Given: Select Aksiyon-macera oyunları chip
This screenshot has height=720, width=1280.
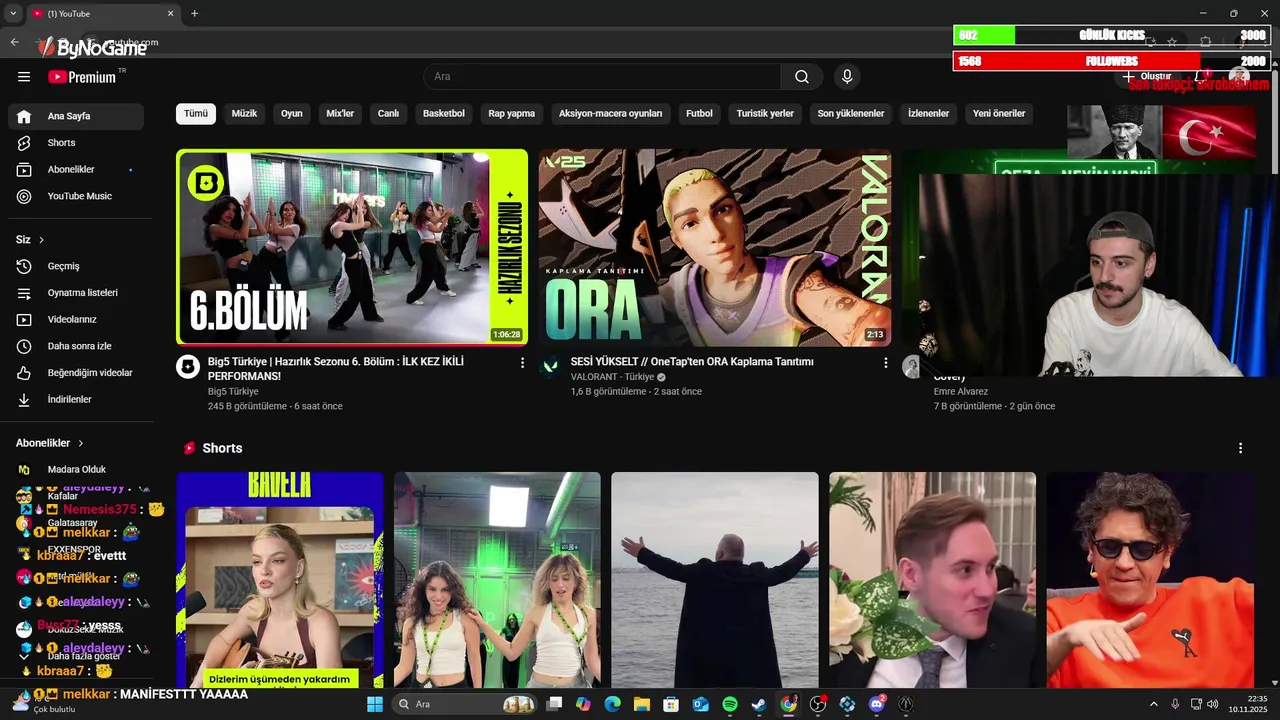Looking at the screenshot, I should 611,114.
